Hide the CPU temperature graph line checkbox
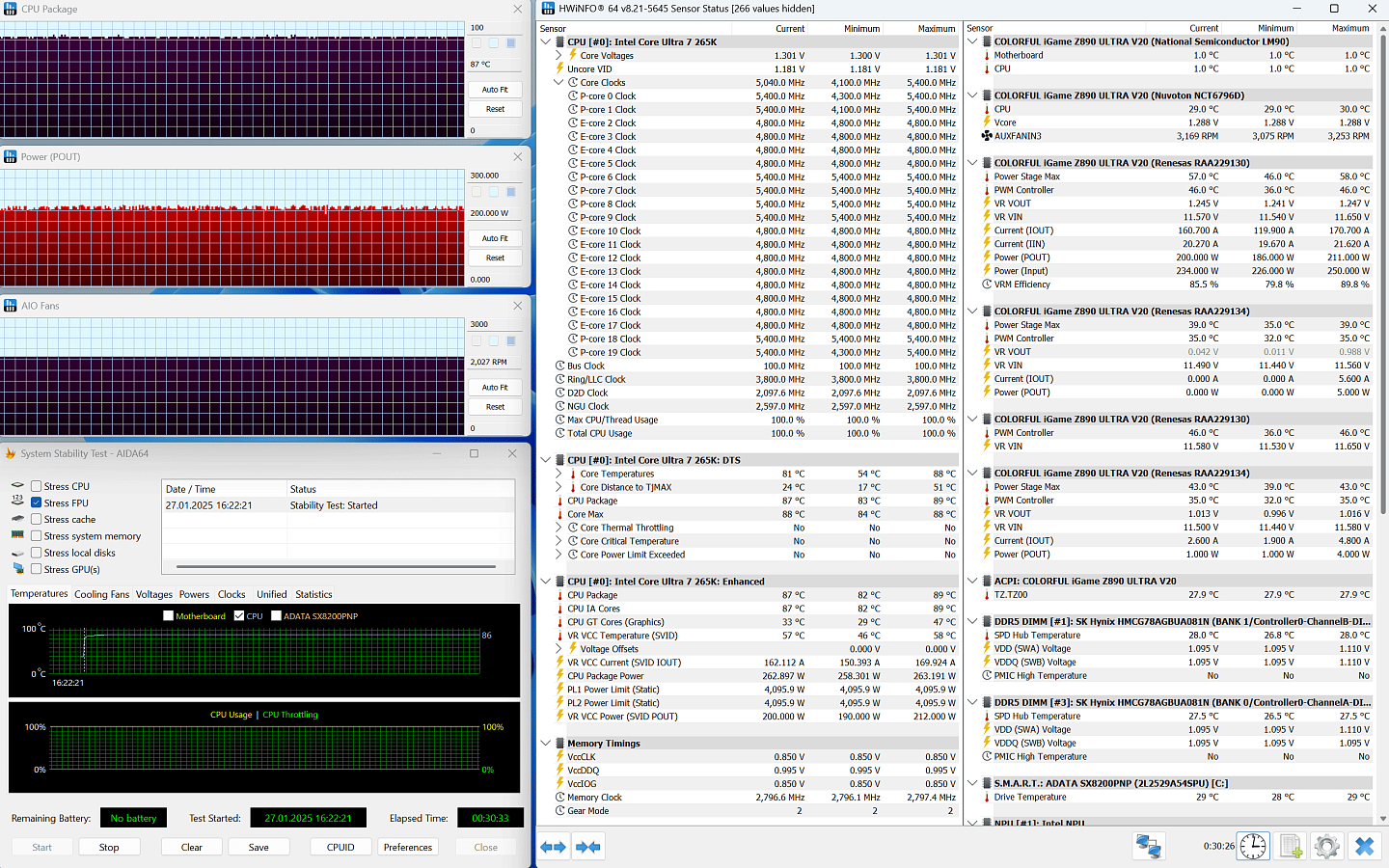 coord(239,615)
